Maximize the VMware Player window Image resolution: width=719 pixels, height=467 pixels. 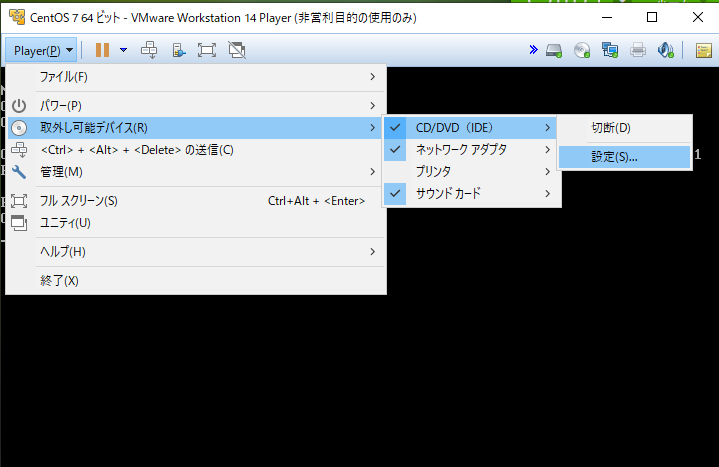coord(652,17)
